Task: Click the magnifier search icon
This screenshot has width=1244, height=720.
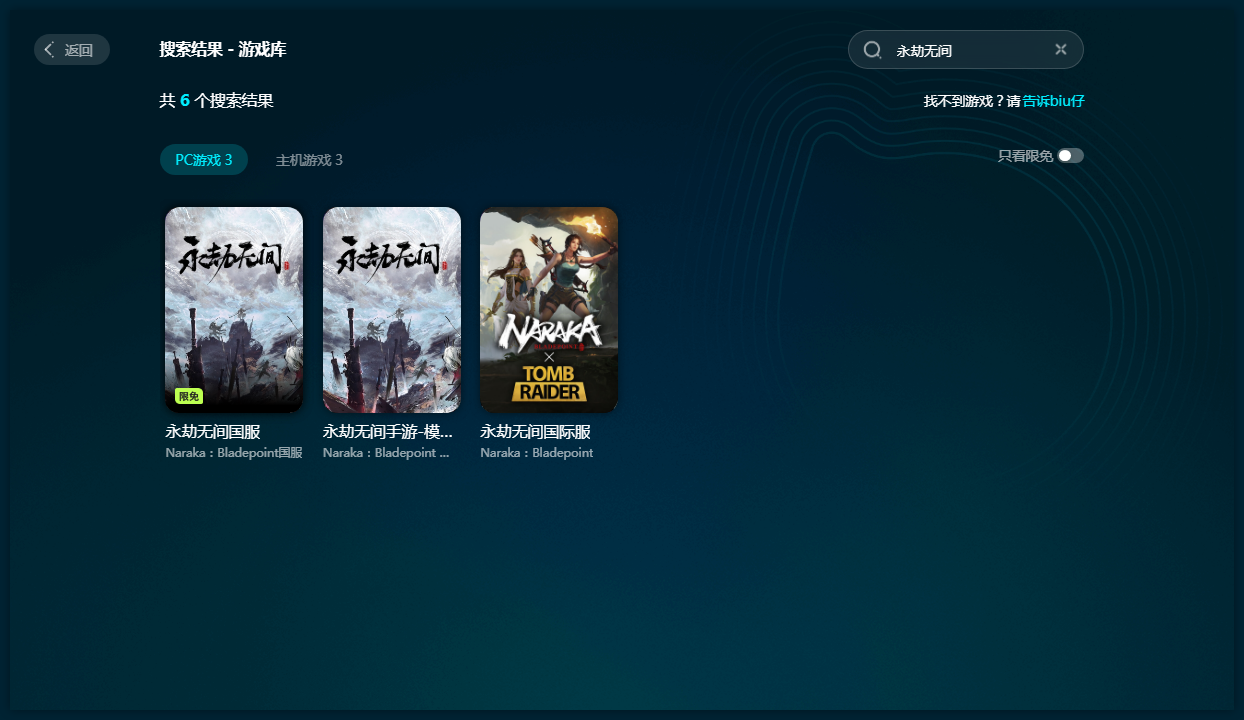Action: click(x=872, y=50)
